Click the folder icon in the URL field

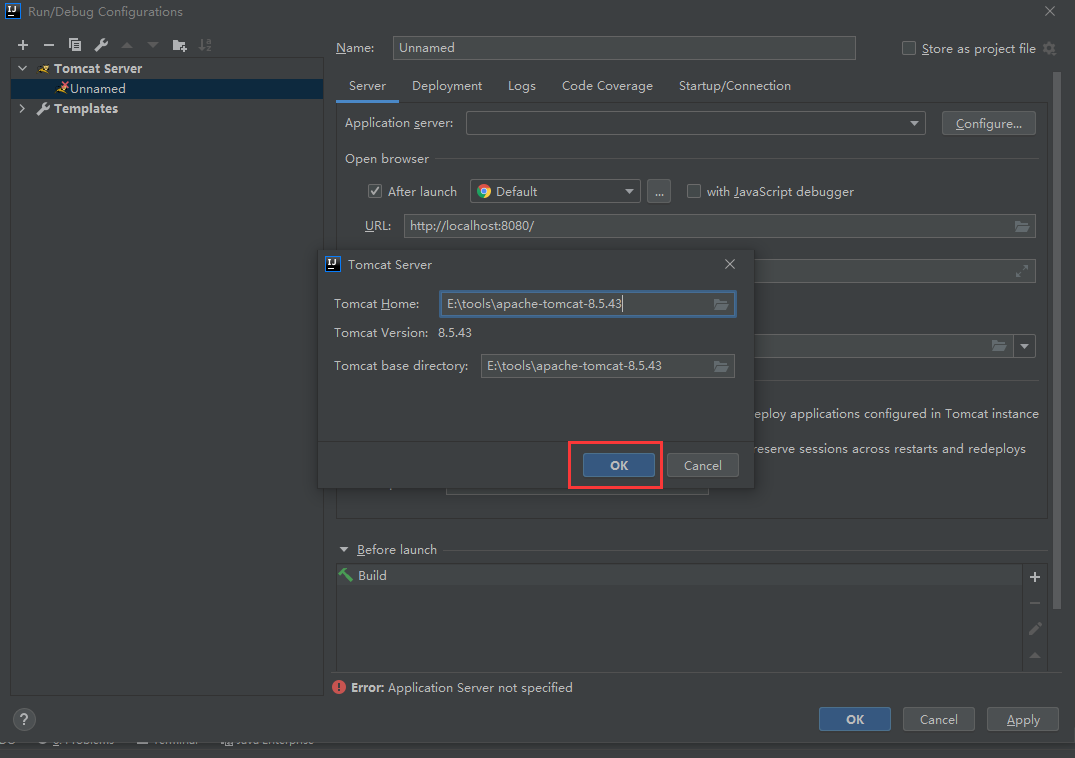coord(1022,226)
